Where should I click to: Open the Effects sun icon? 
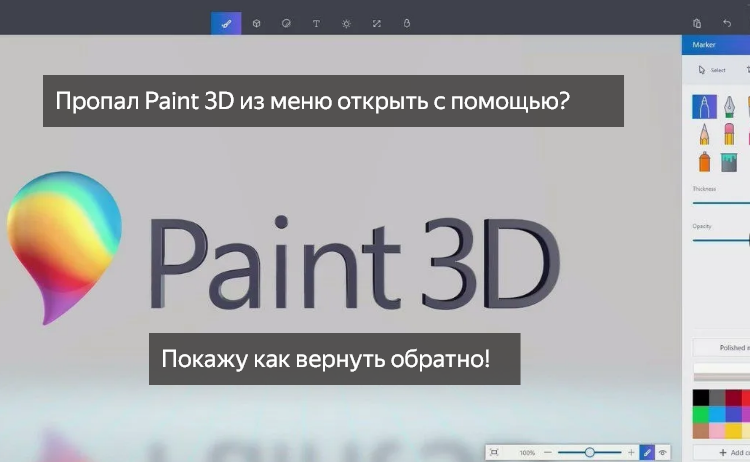point(346,23)
